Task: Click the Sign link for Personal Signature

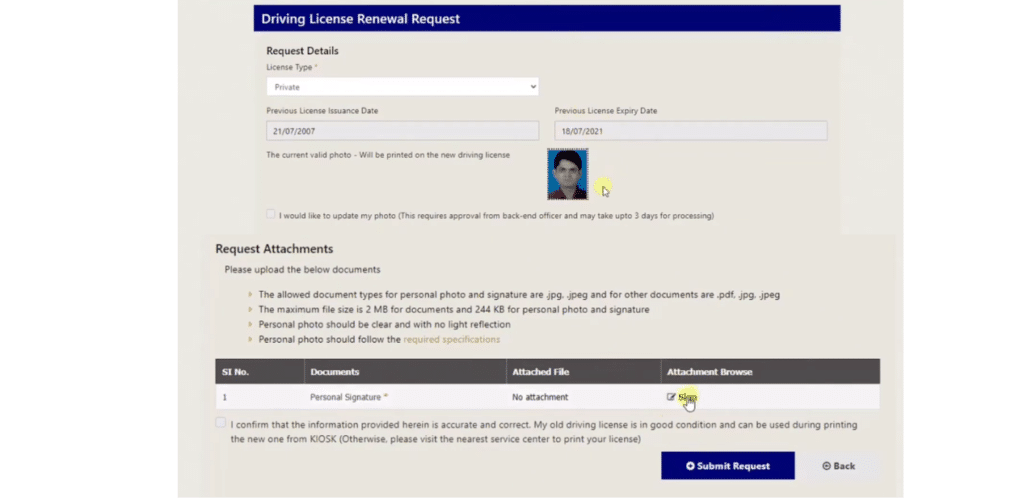Action: point(687,397)
